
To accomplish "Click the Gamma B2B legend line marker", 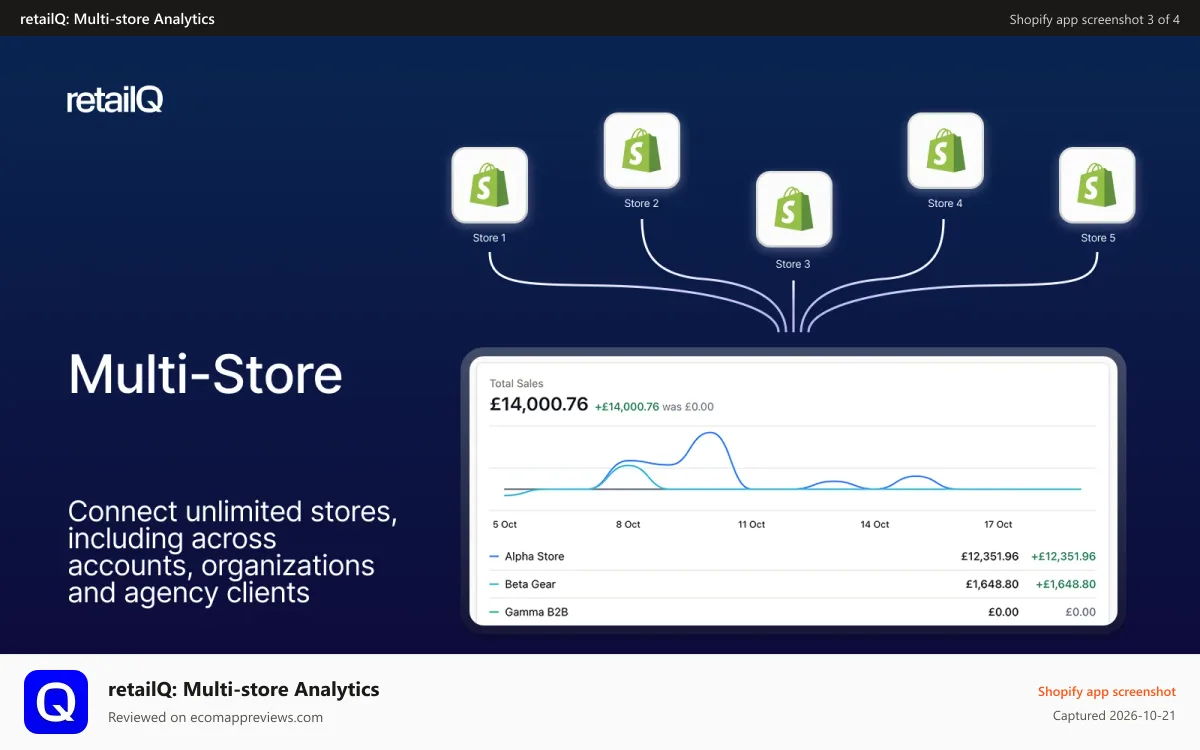I will 494,612.
